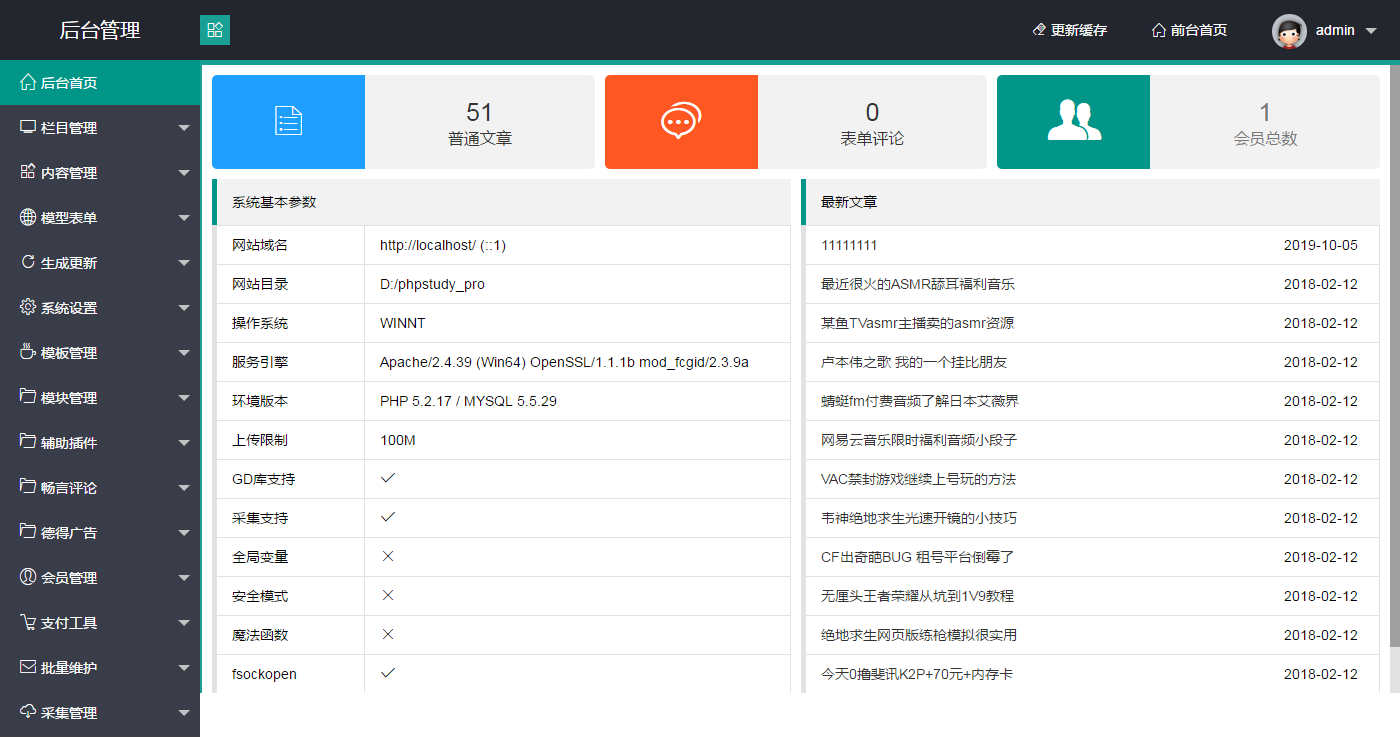The width and height of the screenshot is (1400, 737).
Task: Click the checkmark in GD库支持 row
Action: [x=388, y=478]
